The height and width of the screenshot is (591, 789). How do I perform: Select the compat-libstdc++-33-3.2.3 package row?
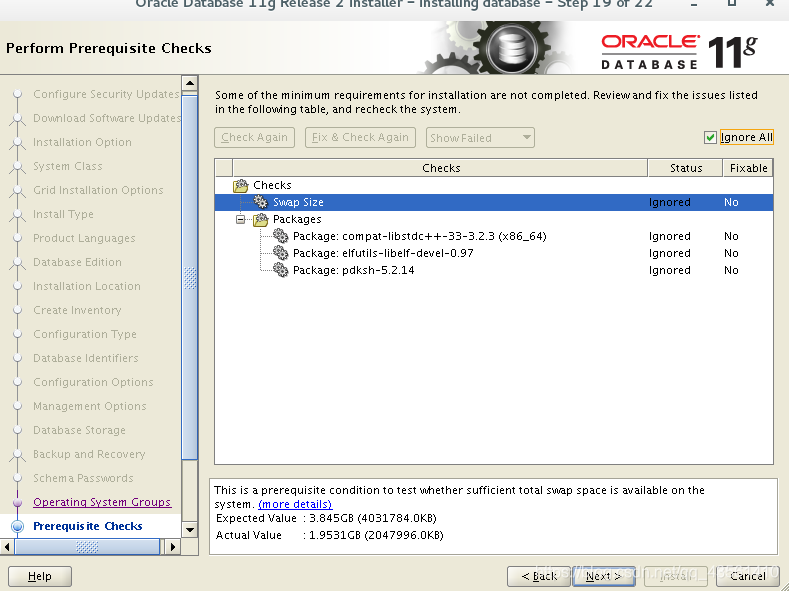494,236
